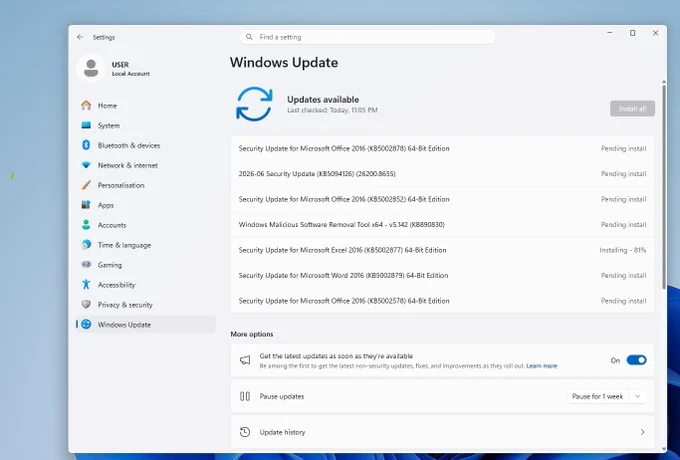Click the Apps icon in sidebar

(x=86, y=205)
